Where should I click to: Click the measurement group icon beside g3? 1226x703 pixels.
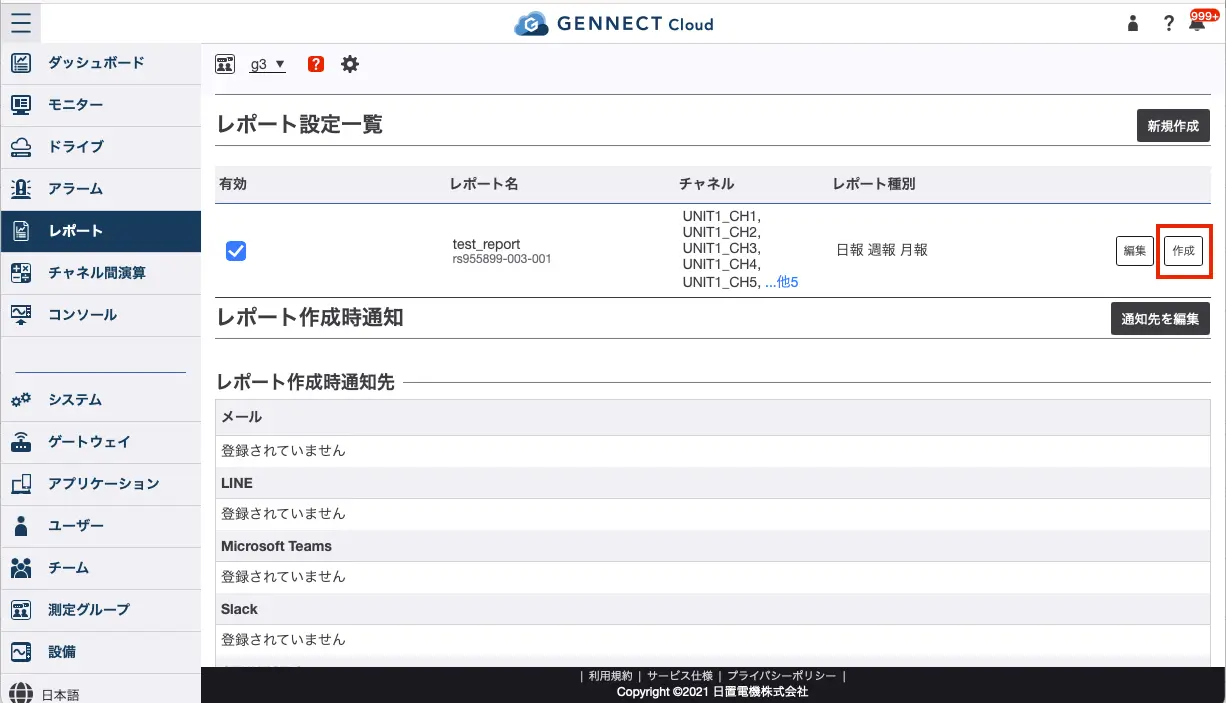click(x=225, y=64)
